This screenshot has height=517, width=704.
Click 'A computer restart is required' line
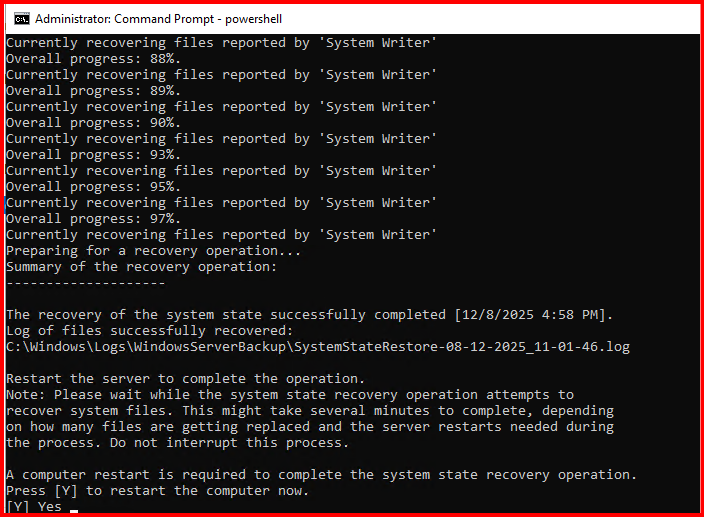coord(321,475)
